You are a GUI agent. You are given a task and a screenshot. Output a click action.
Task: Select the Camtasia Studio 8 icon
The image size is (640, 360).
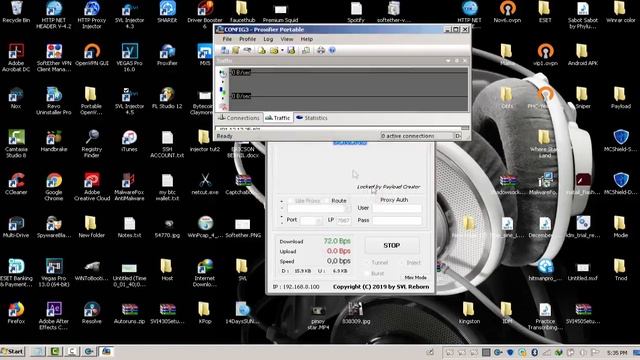coord(16,144)
